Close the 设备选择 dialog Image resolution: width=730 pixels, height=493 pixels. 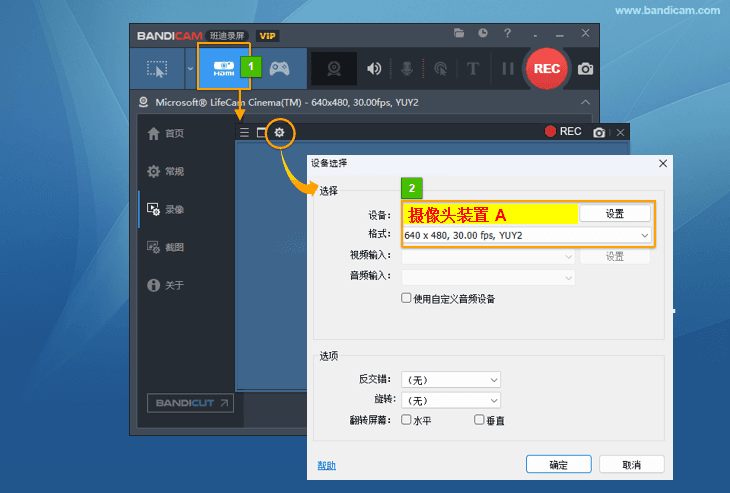coord(663,163)
